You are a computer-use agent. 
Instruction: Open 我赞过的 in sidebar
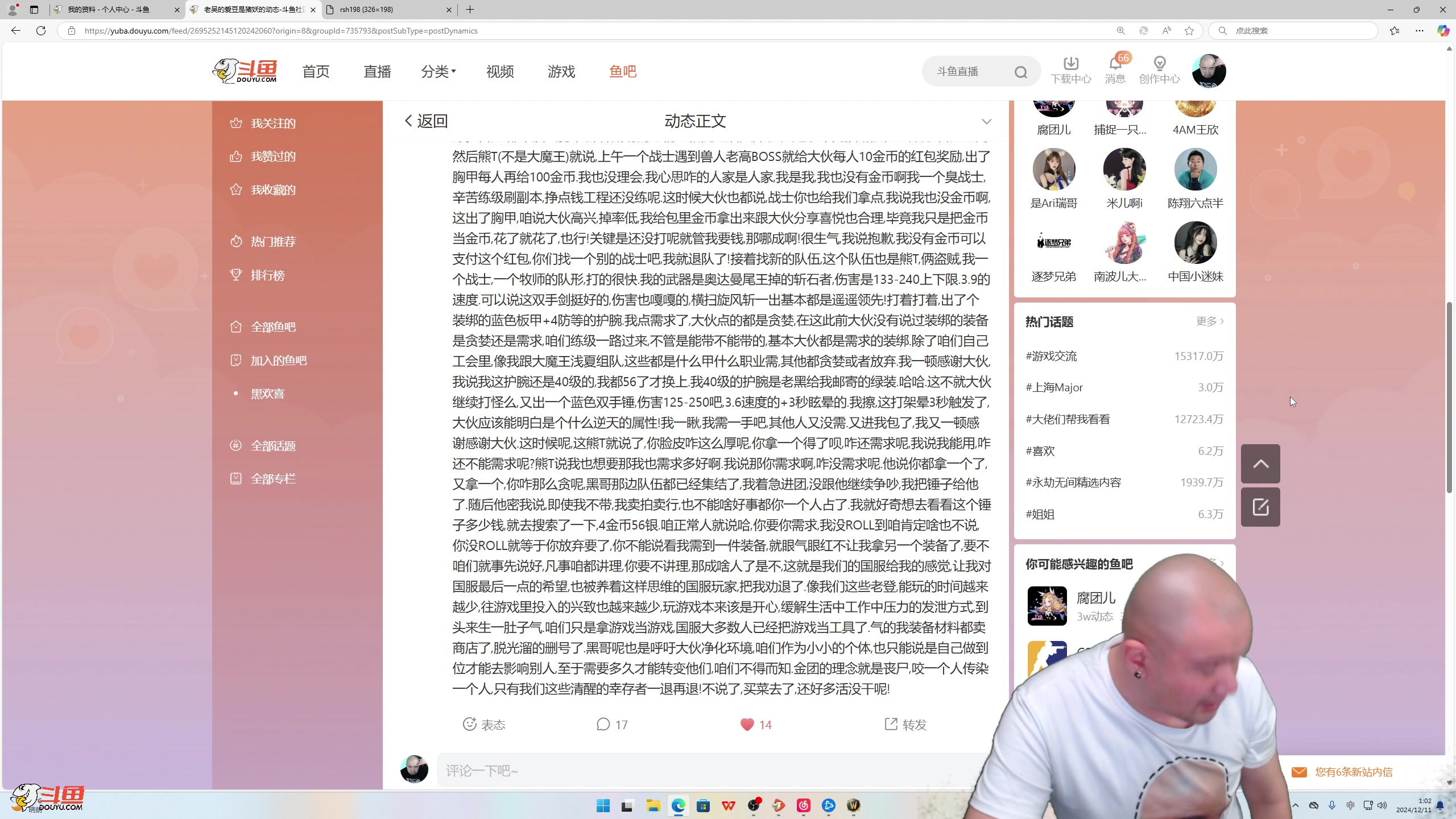pos(262,156)
